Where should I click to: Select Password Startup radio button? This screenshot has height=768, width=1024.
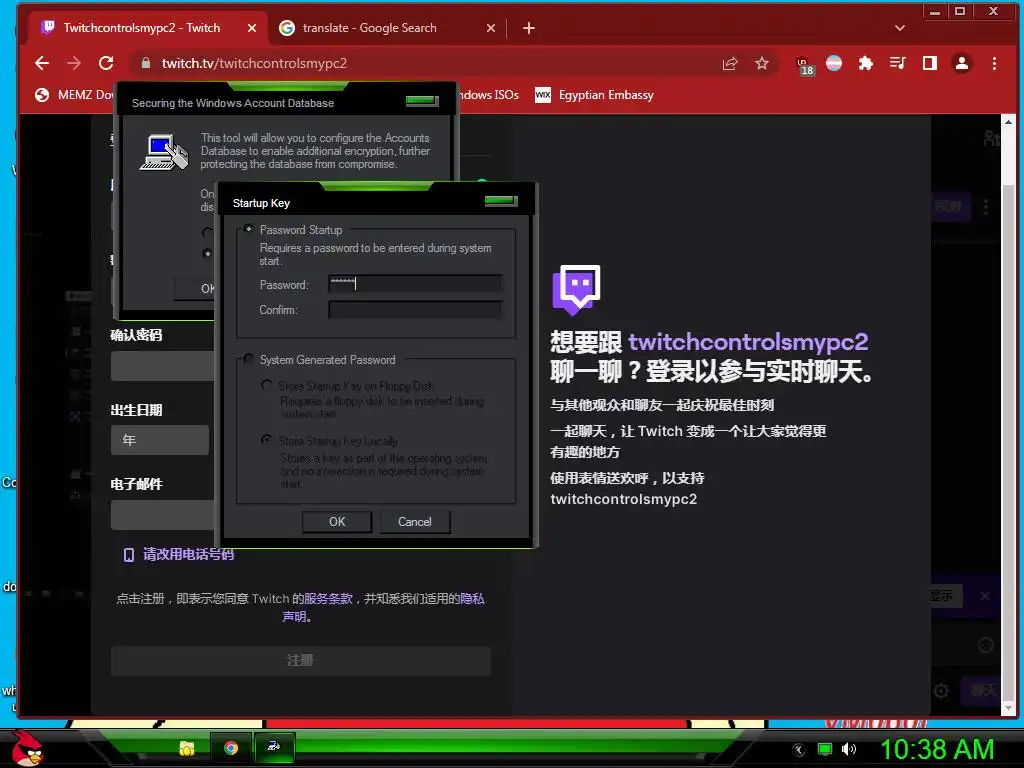click(x=248, y=229)
